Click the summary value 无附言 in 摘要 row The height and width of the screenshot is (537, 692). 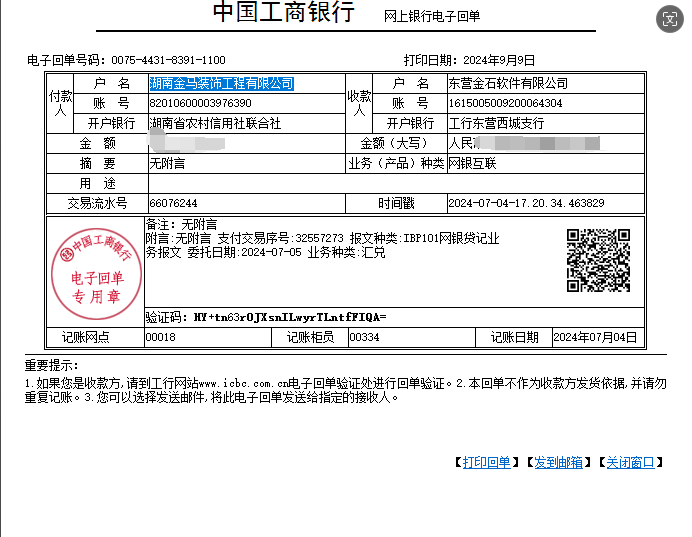(167, 164)
